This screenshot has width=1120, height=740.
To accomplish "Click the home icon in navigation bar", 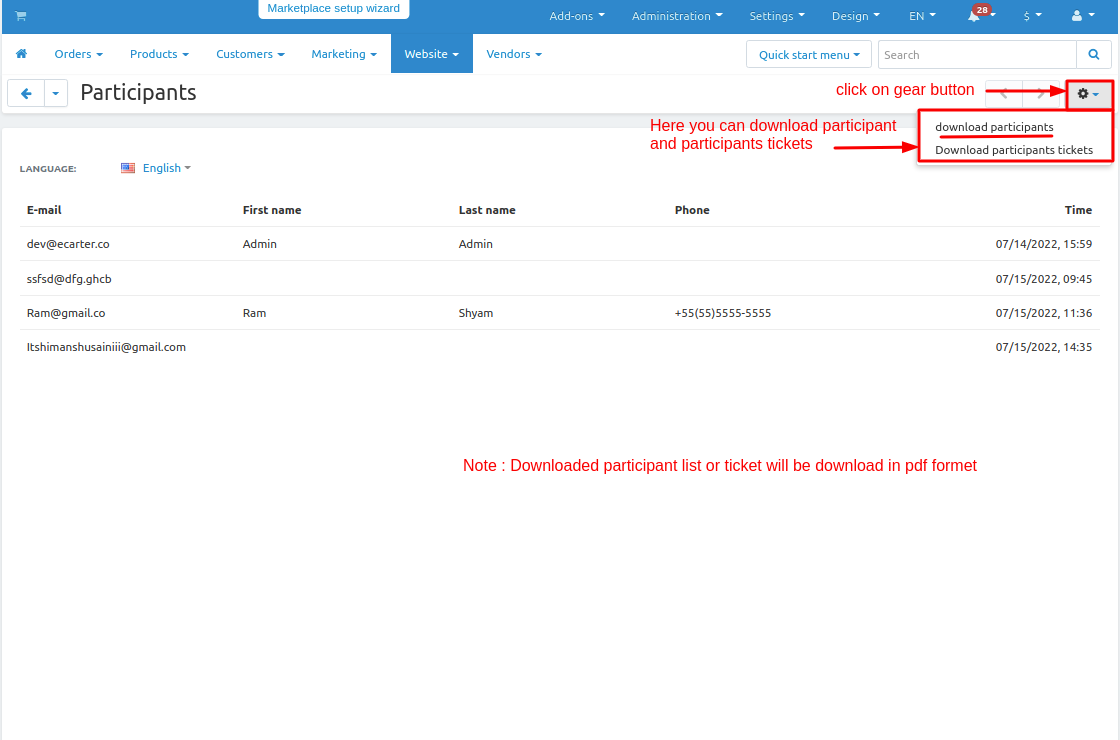I will 21,54.
